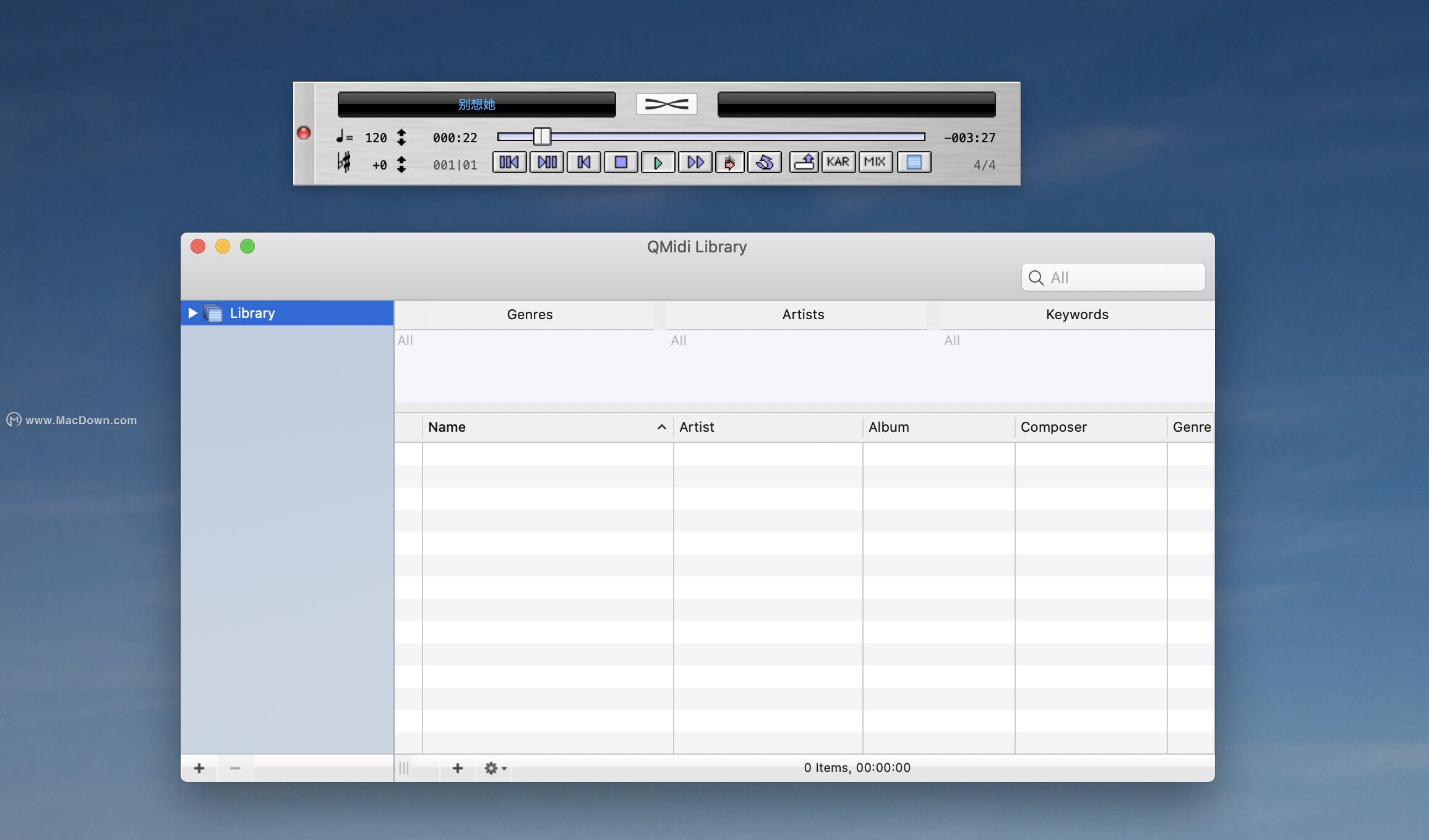Switch to the Artists column header
The height and width of the screenshot is (840, 1429).
pos(802,314)
